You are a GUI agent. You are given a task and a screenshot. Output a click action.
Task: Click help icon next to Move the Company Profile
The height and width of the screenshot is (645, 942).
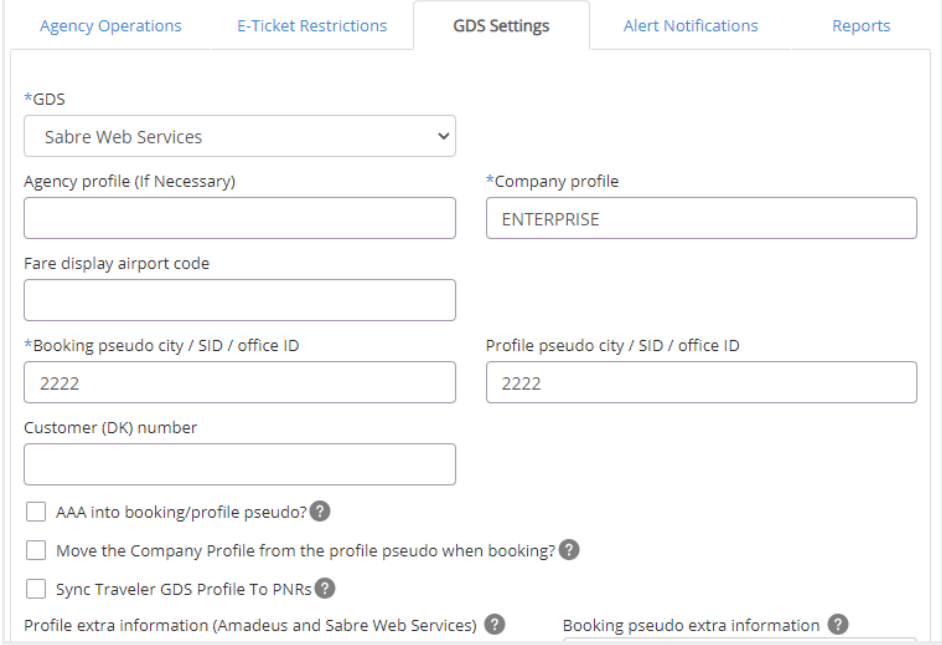coord(569,550)
